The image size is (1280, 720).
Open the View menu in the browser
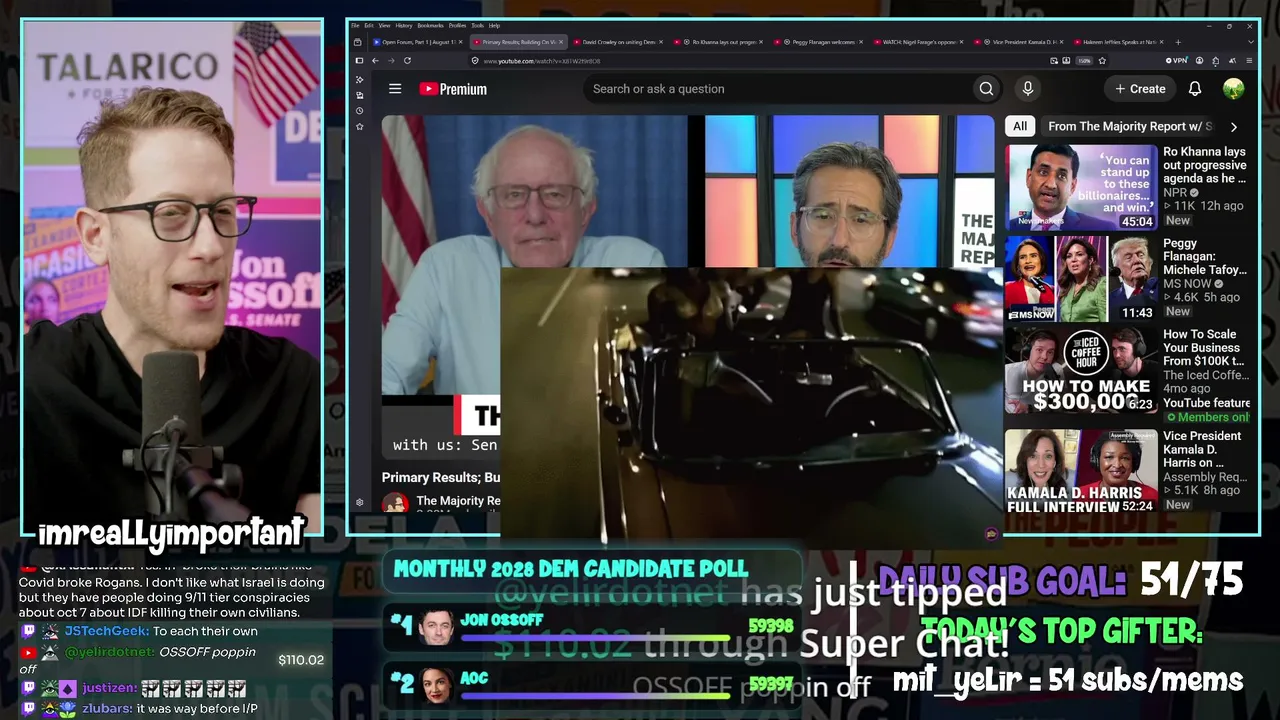coord(384,25)
